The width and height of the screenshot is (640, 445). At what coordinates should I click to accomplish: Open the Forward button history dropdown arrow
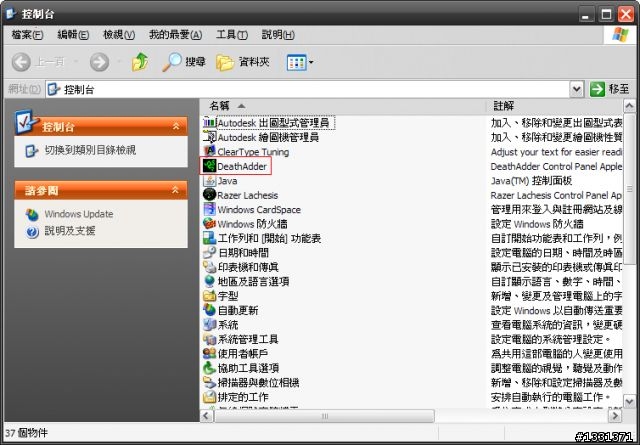(119, 62)
